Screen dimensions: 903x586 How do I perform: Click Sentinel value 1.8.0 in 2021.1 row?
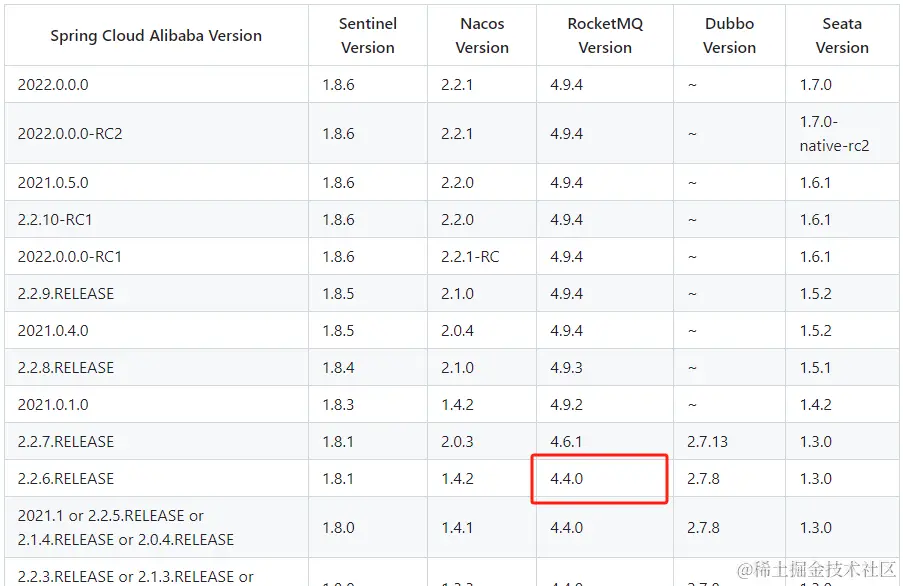click(x=338, y=527)
